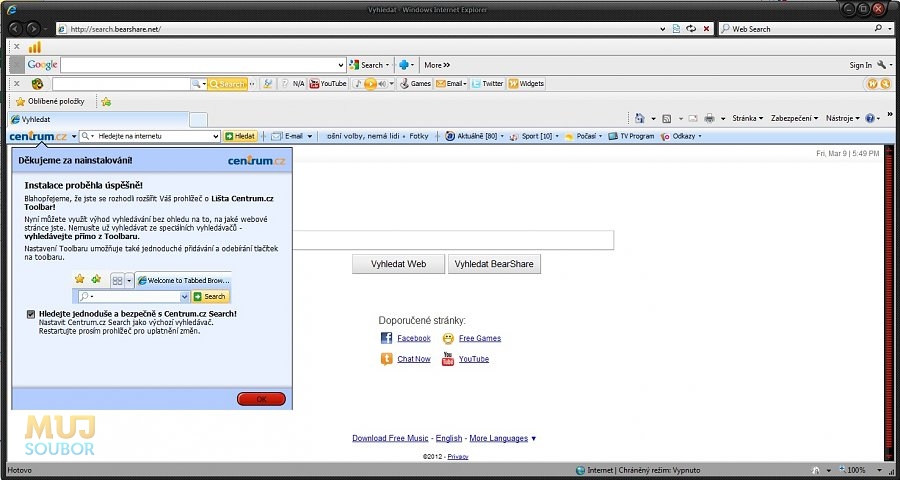
Task: Click the orange play button on the toolbar
Action: 370,84
